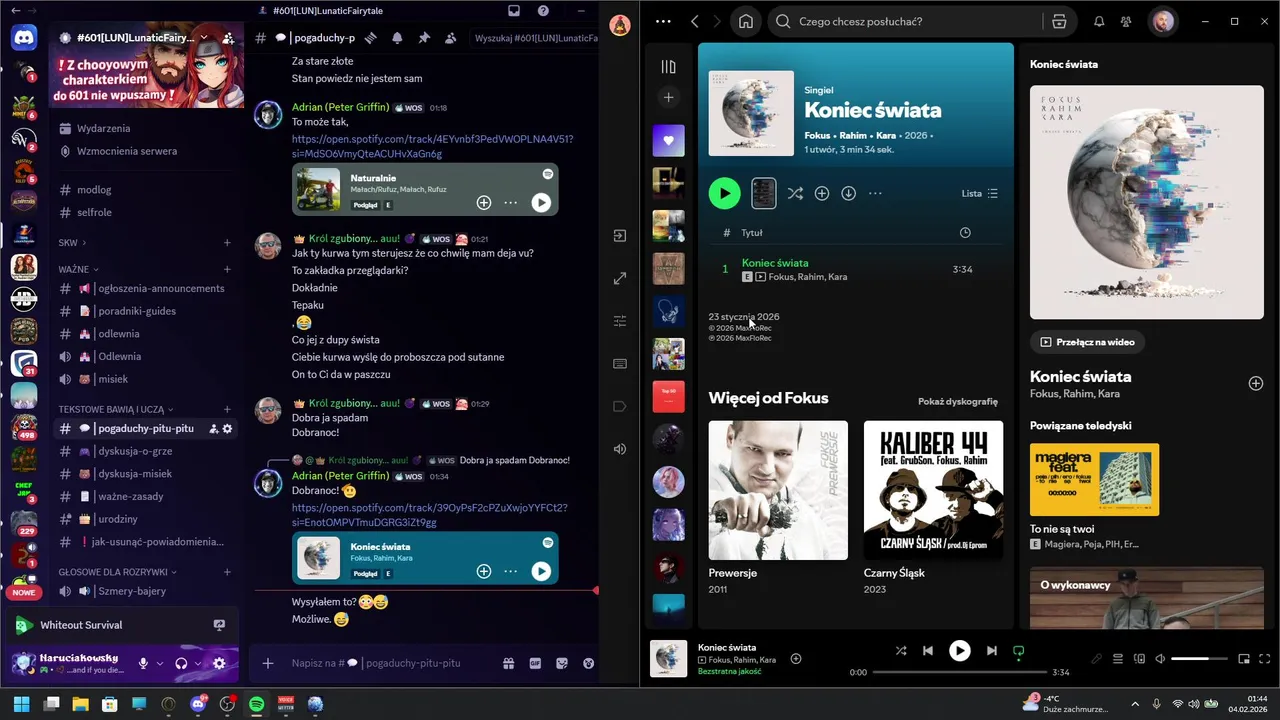Screen dimensions: 1280x720
Task: Open GIF picker in Discord message bar
Action: coord(535,663)
